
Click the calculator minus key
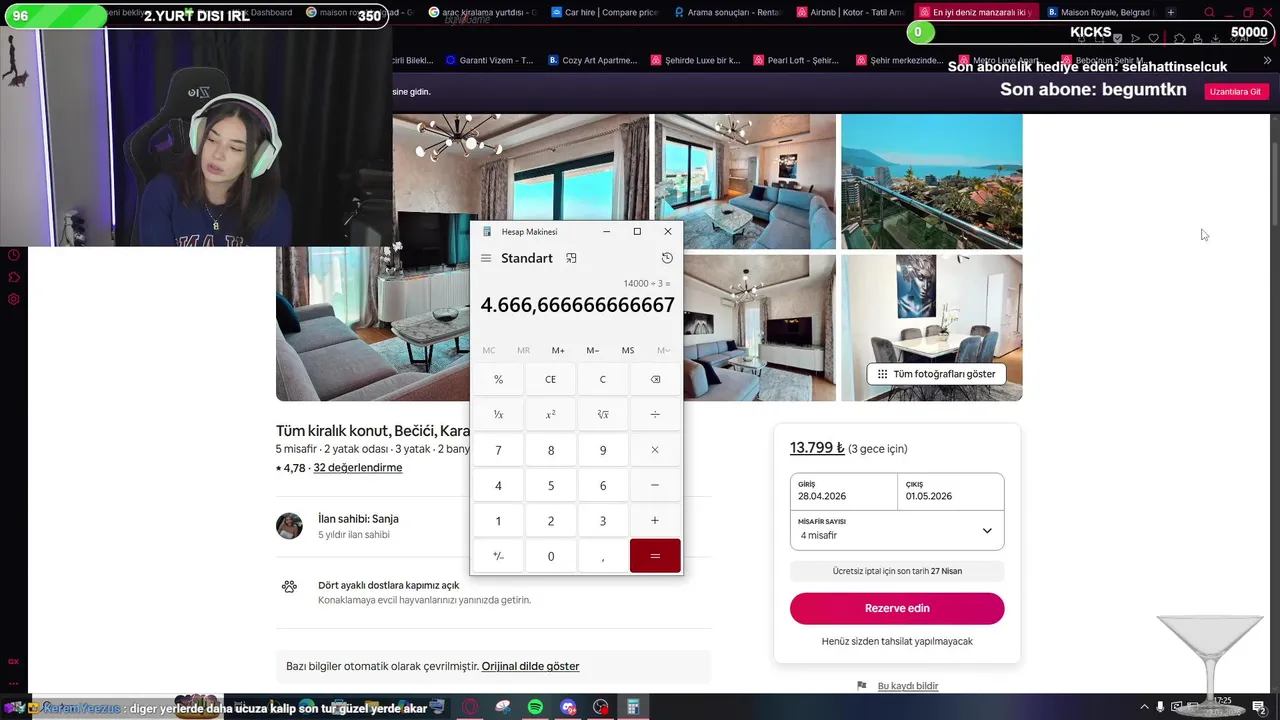pos(655,485)
